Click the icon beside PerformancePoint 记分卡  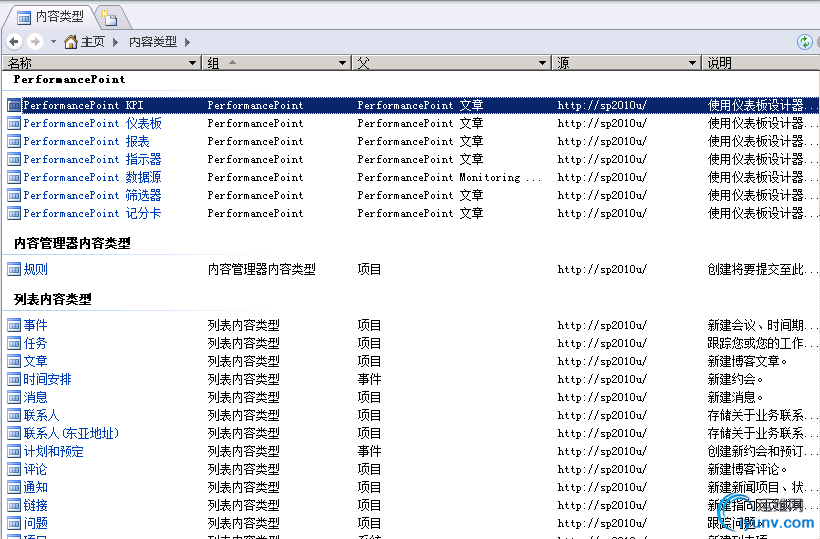click(14, 213)
